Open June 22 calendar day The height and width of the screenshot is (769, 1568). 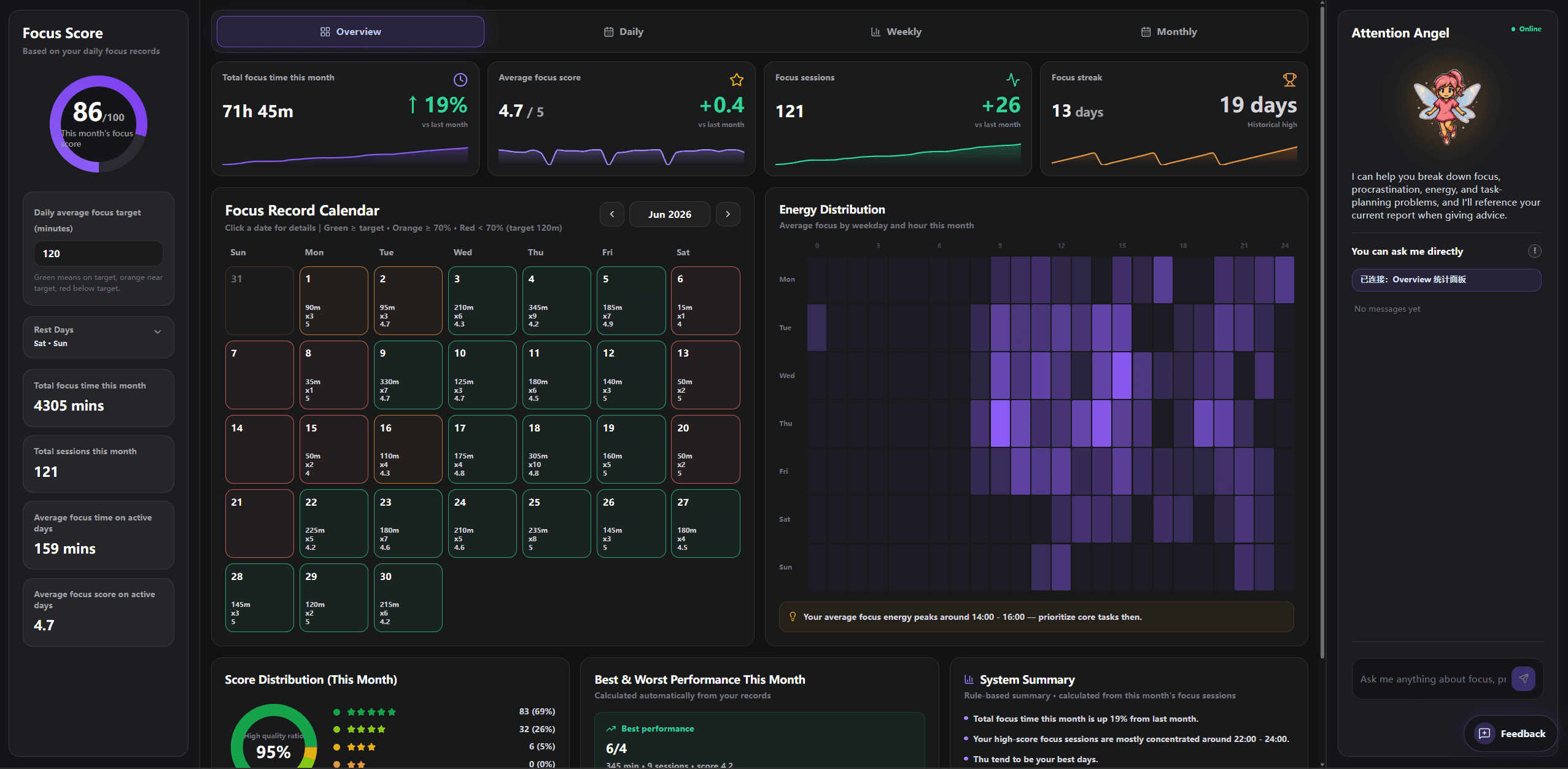click(334, 524)
